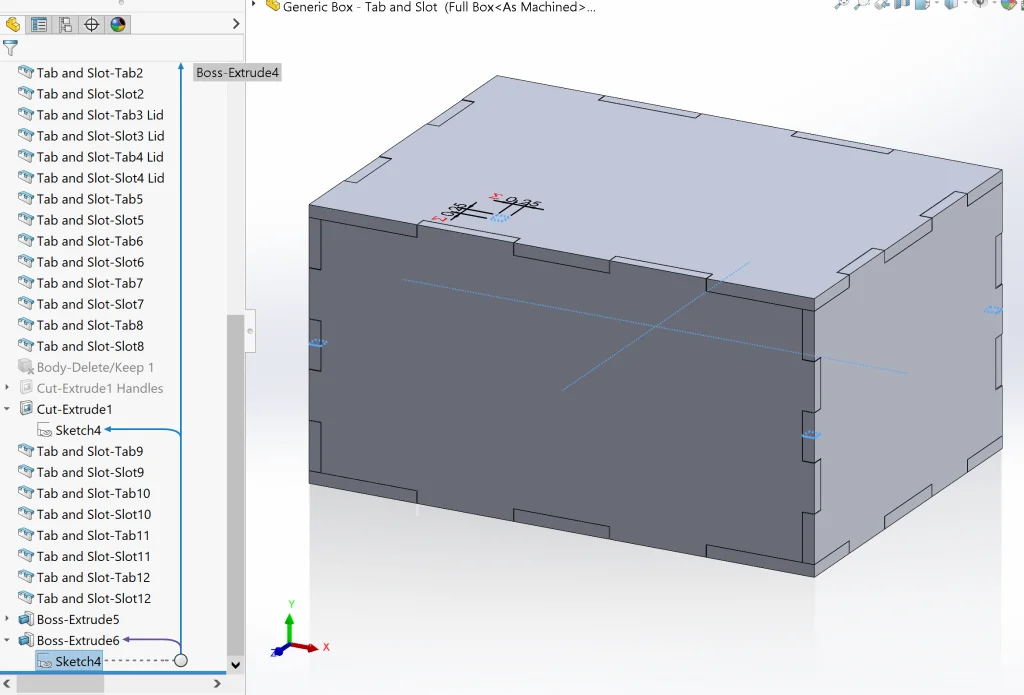Image resolution: width=1024 pixels, height=695 pixels.
Task: Click the Tab and Slot-Slot10 feature icon
Action: click(x=25, y=513)
